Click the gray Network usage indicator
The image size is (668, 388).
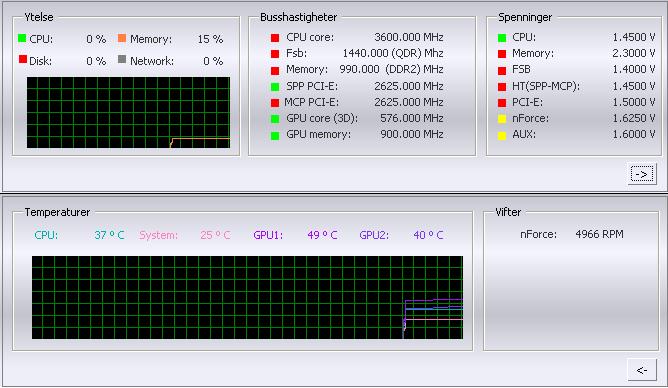click(122, 59)
